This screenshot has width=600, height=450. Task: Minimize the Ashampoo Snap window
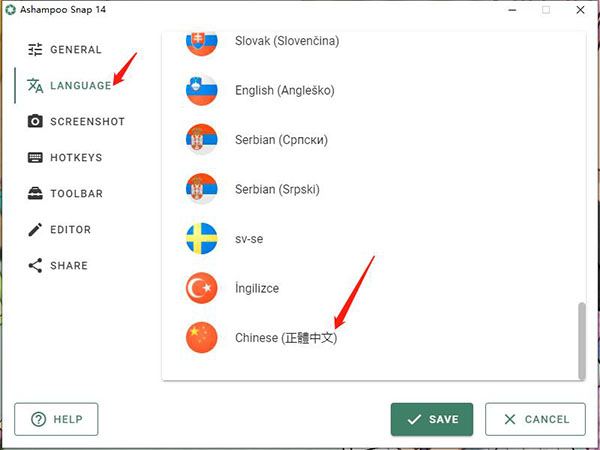click(512, 10)
